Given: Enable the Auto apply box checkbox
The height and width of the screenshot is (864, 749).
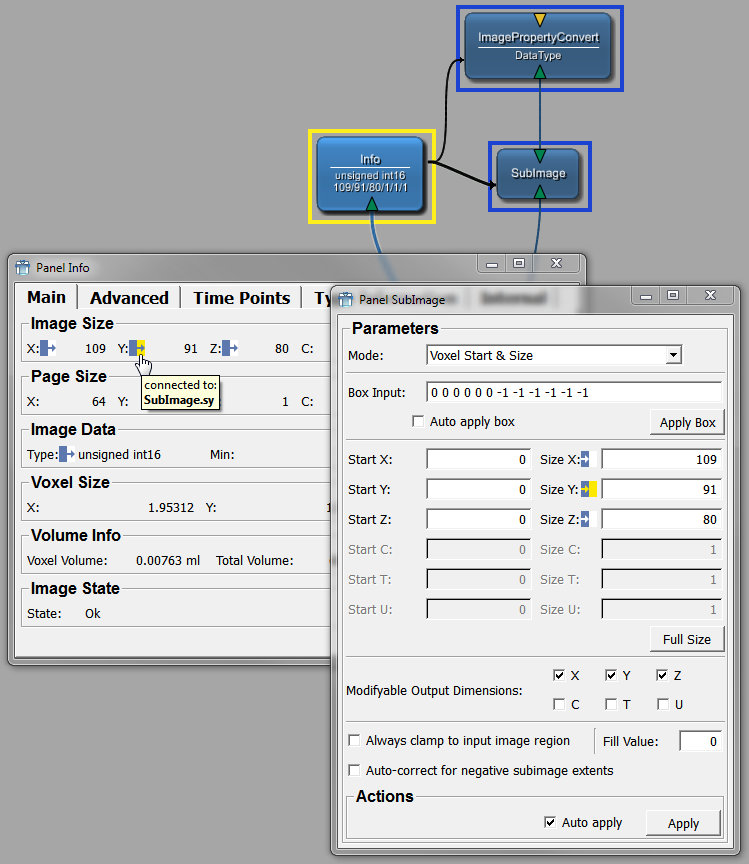Looking at the screenshot, I should [x=418, y=422].
